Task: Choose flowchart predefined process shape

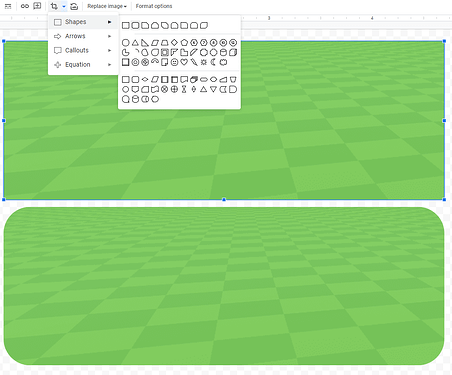Action: coord(165,79)
